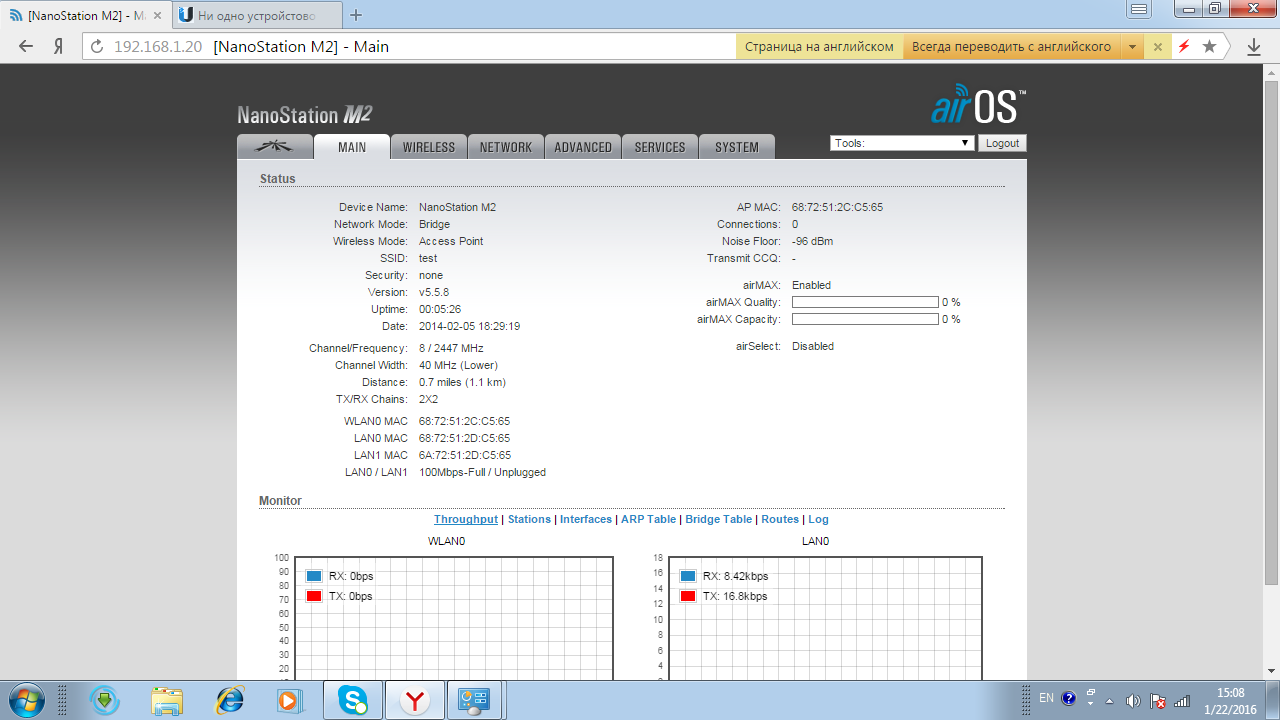The width and height of the screenshot is (1280, 720).
Task: Show hidden tray icons arrow
Action: click(1109, 700)
